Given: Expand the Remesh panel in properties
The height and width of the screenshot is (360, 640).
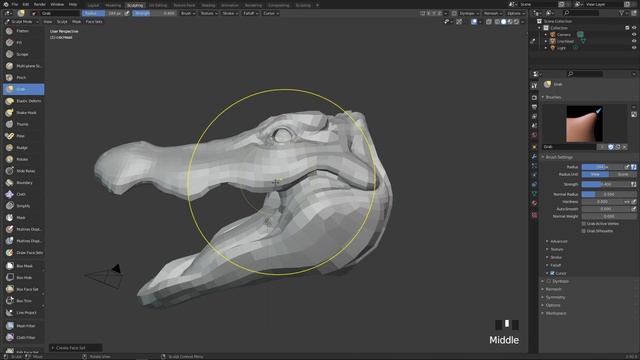Looking at the screenshot, I should (553, 289).
